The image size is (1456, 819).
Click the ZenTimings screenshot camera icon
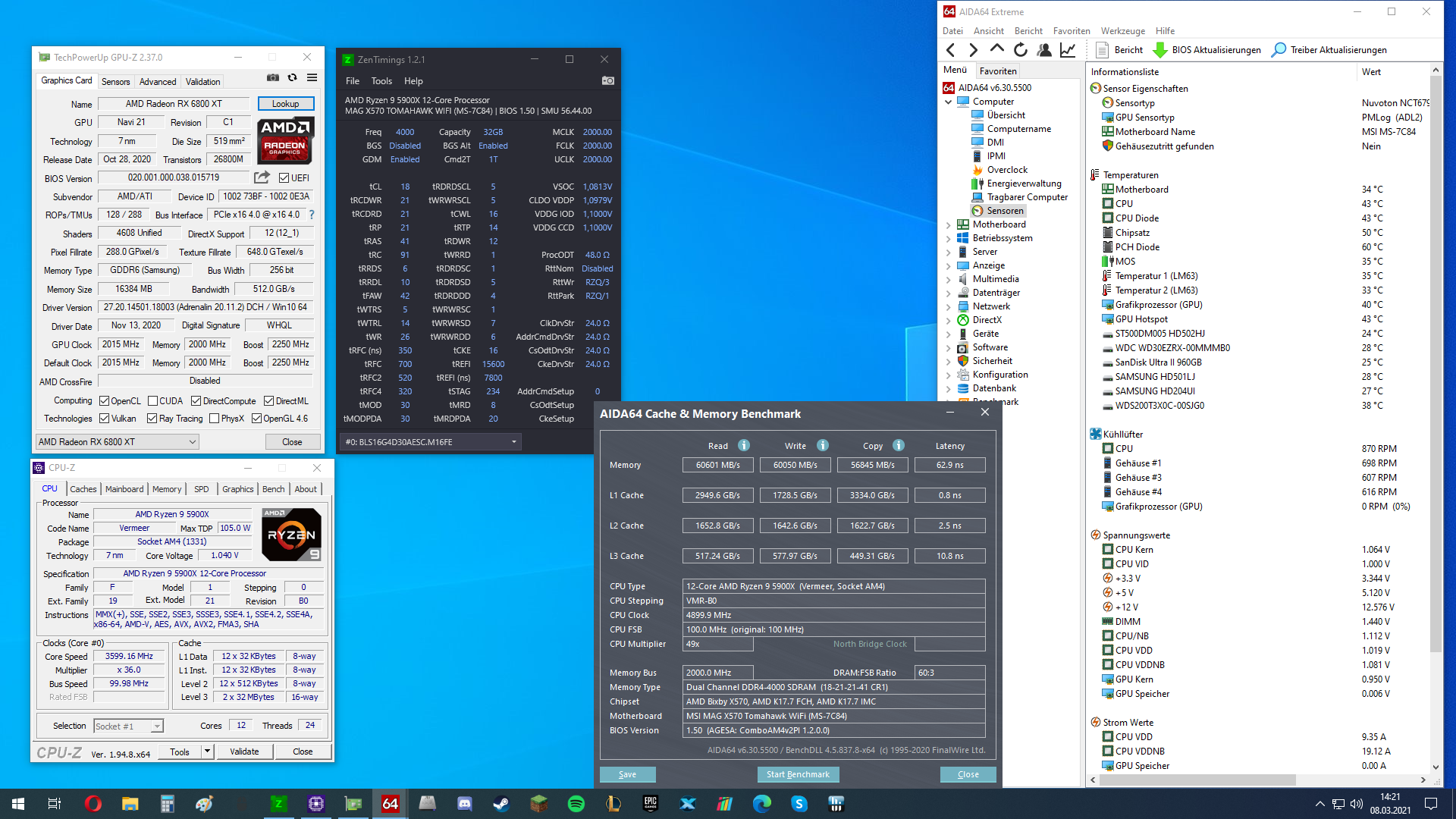coord(607,80)
